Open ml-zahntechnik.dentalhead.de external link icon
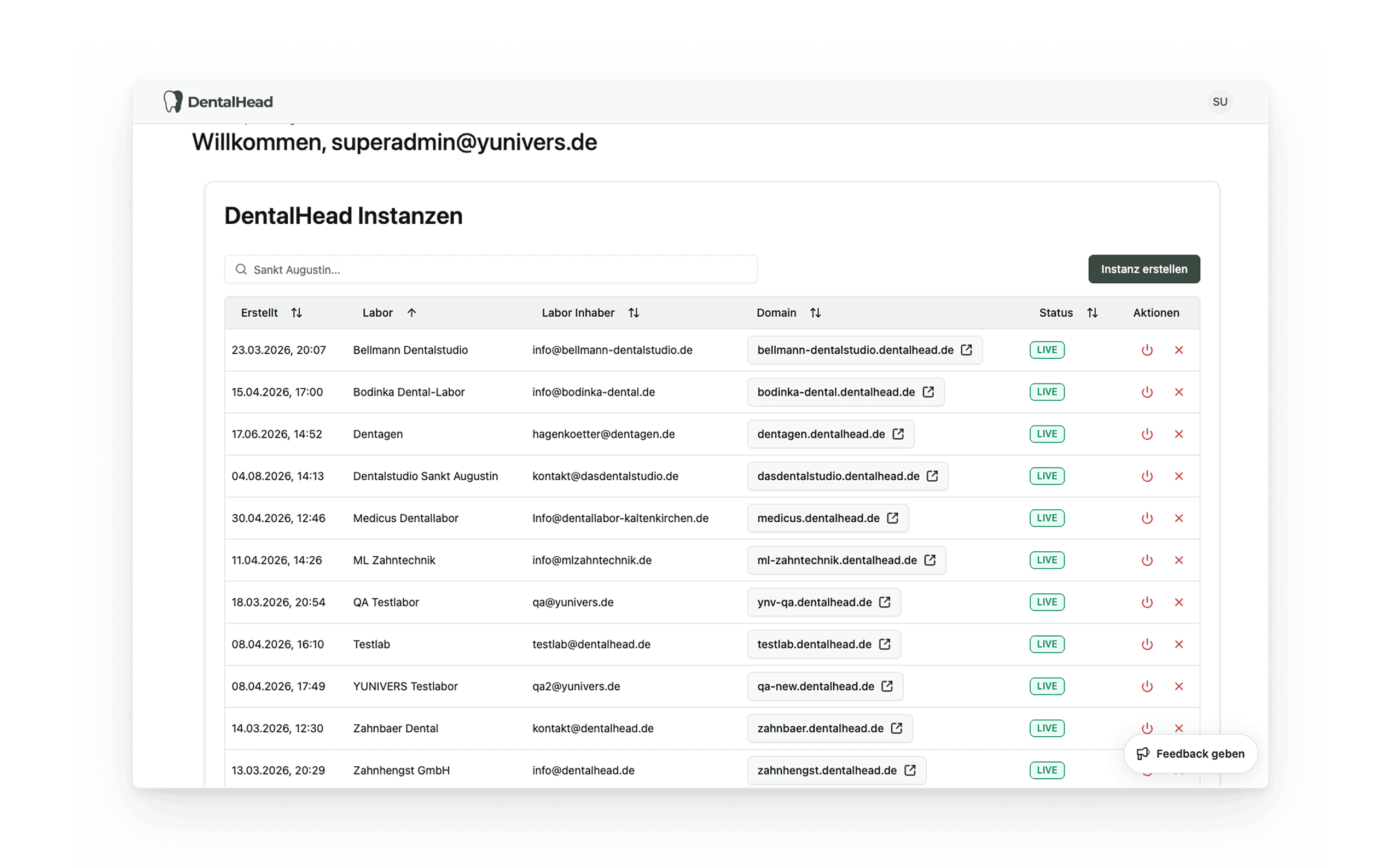Screen dimensions: 1400x868 pos(929,559)
